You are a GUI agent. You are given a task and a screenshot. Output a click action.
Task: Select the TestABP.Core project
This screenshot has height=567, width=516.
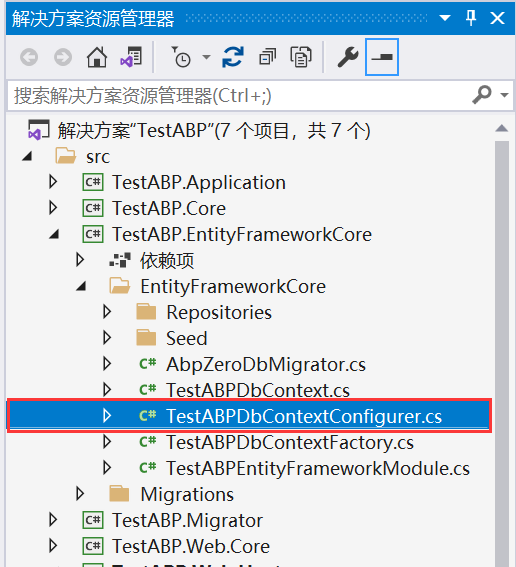point(169,208)
